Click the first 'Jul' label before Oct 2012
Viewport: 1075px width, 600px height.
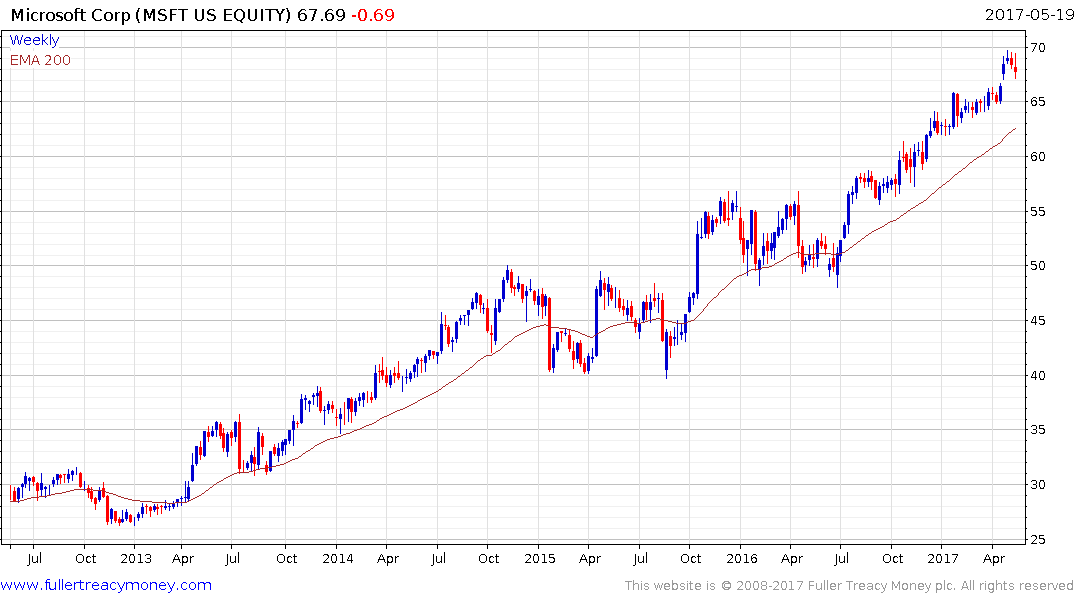pyautogui.click(x=35, y=558)
